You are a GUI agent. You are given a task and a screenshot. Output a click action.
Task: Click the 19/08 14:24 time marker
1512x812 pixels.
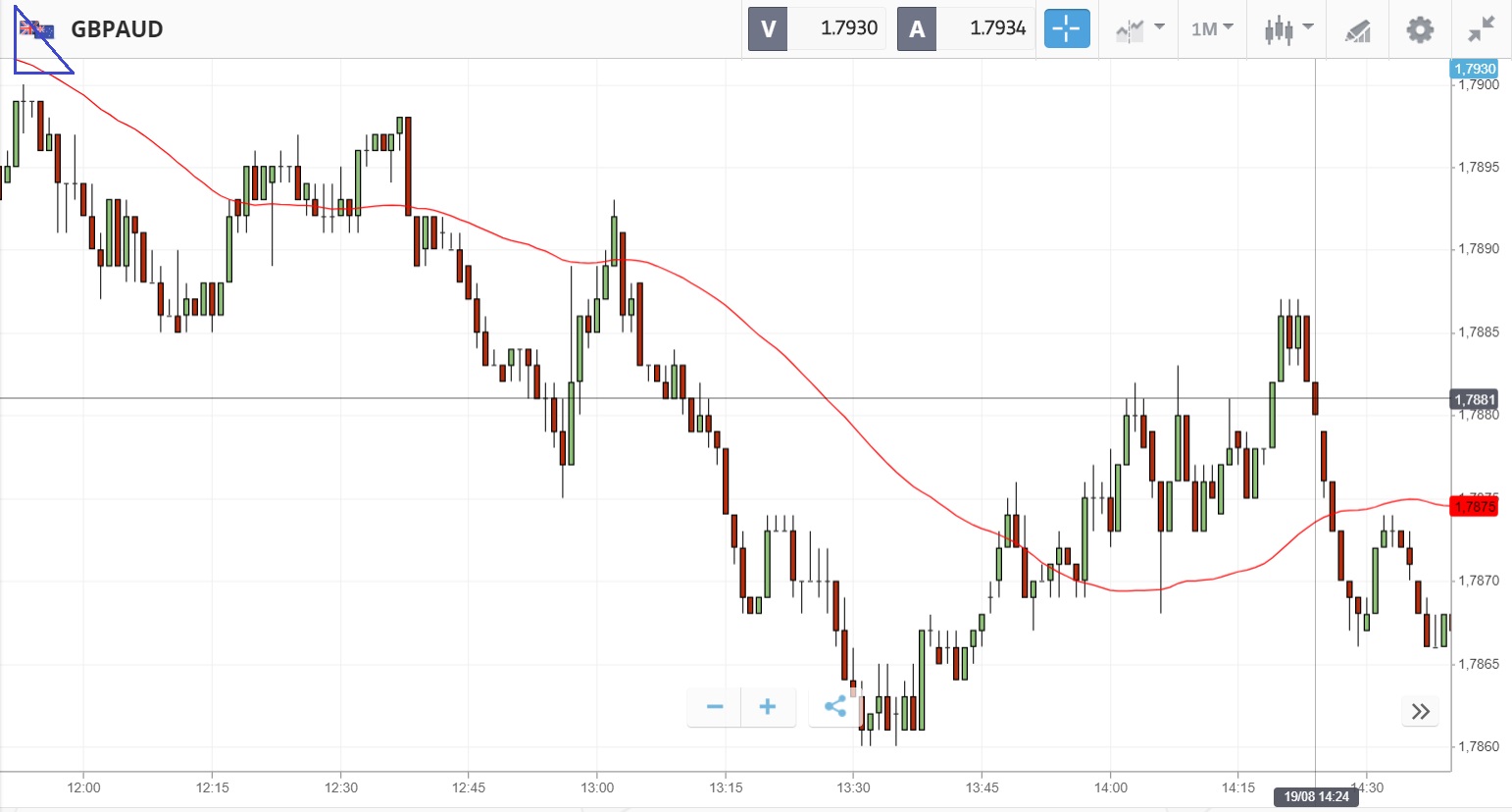point(1316,796)
